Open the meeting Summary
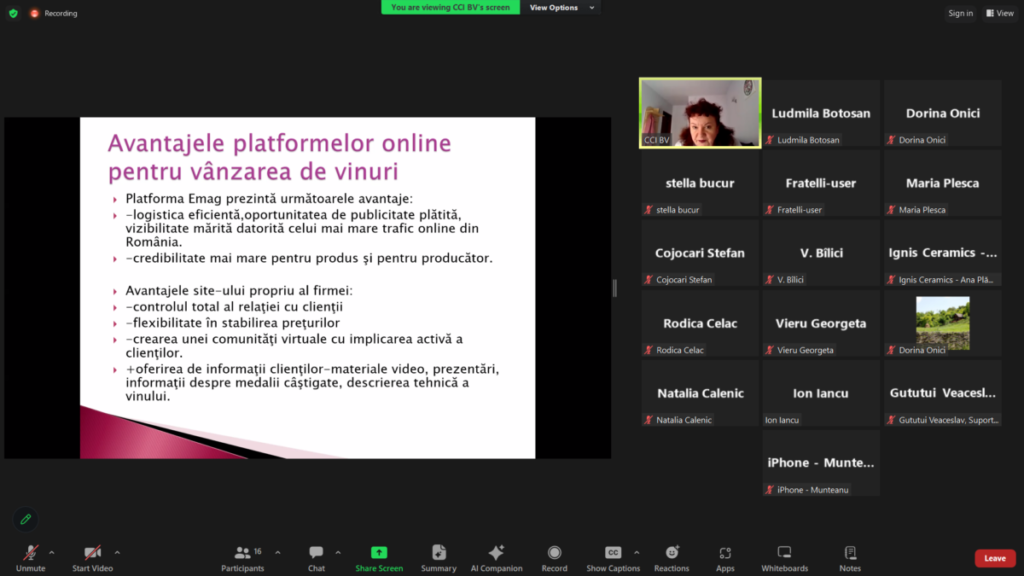 (x=438, y=558)
